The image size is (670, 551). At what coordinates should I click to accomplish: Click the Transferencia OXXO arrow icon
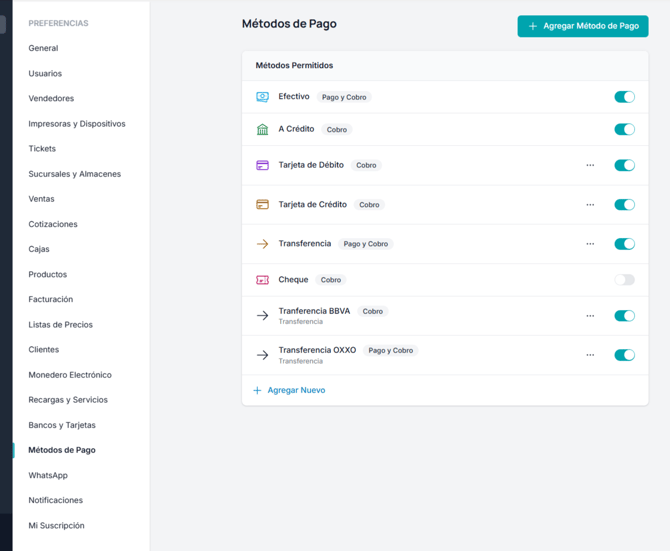(262, 355)
